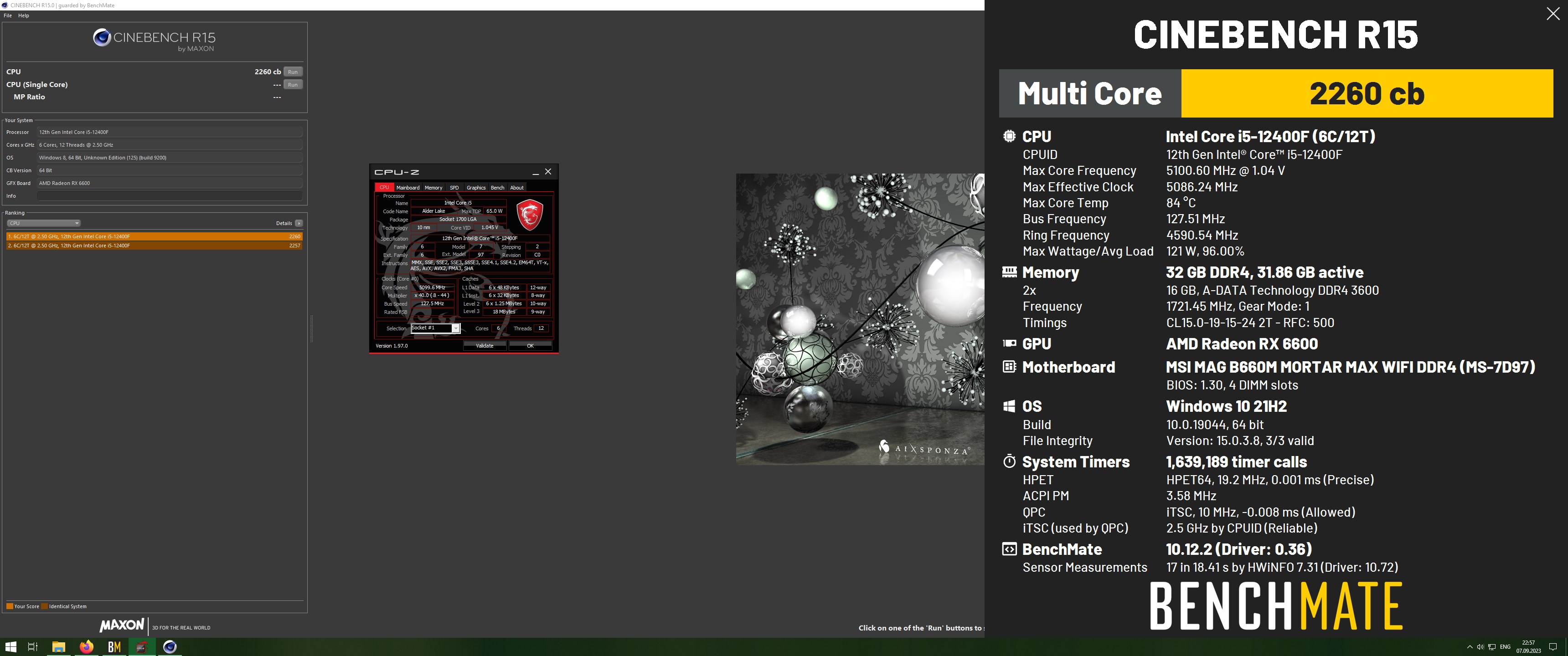The height and width of the screenshot is (656, 1568).
Task: Click the Motherboard icon in BenchMate
Action: tap(1009, 366)
